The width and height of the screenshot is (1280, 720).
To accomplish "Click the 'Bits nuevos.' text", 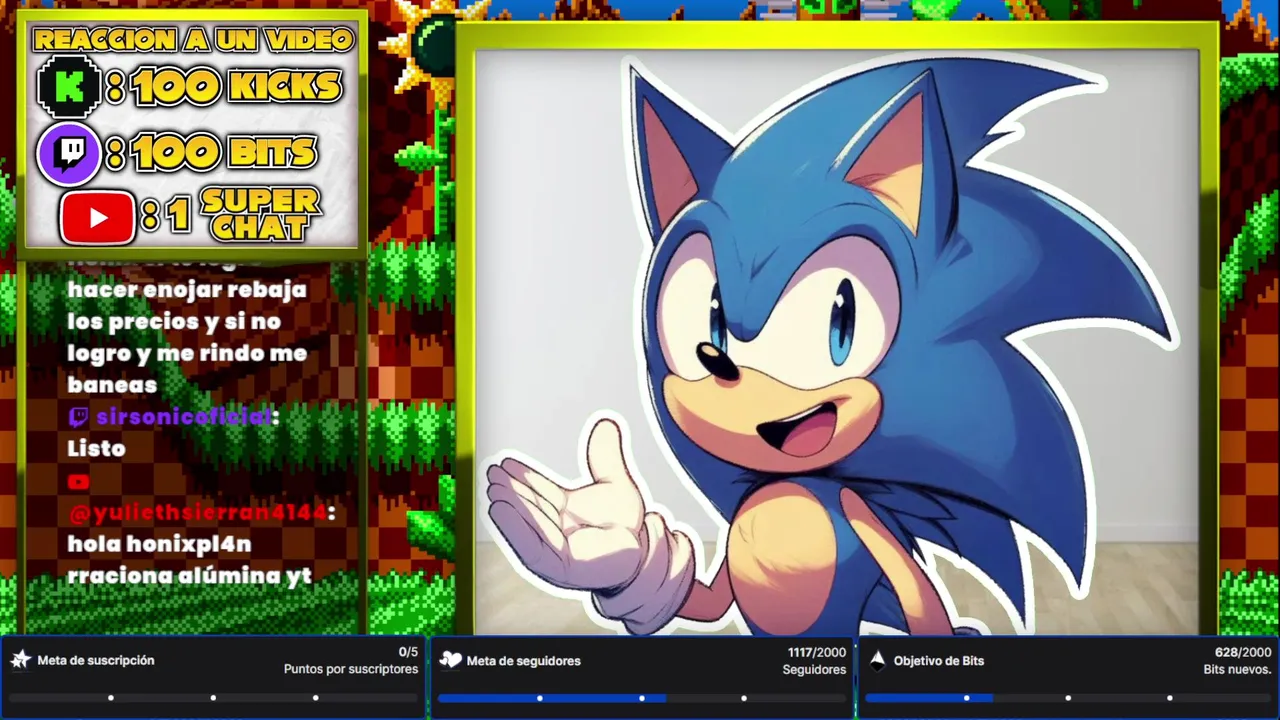I will point(1237,669).
